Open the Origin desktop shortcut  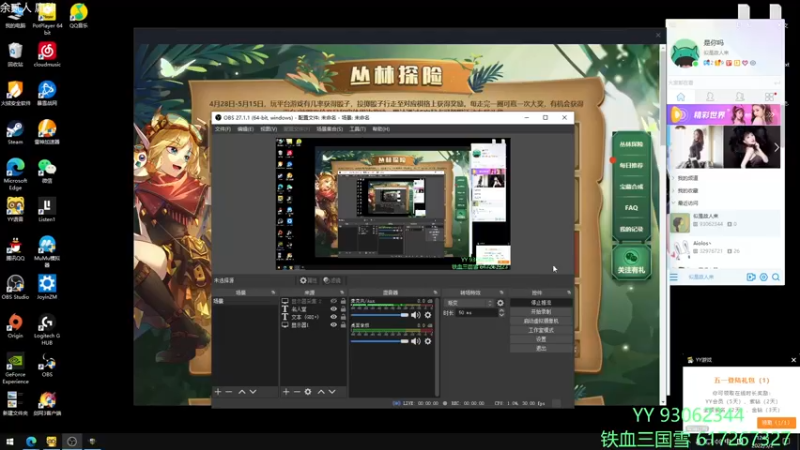(x=15, y=327)
